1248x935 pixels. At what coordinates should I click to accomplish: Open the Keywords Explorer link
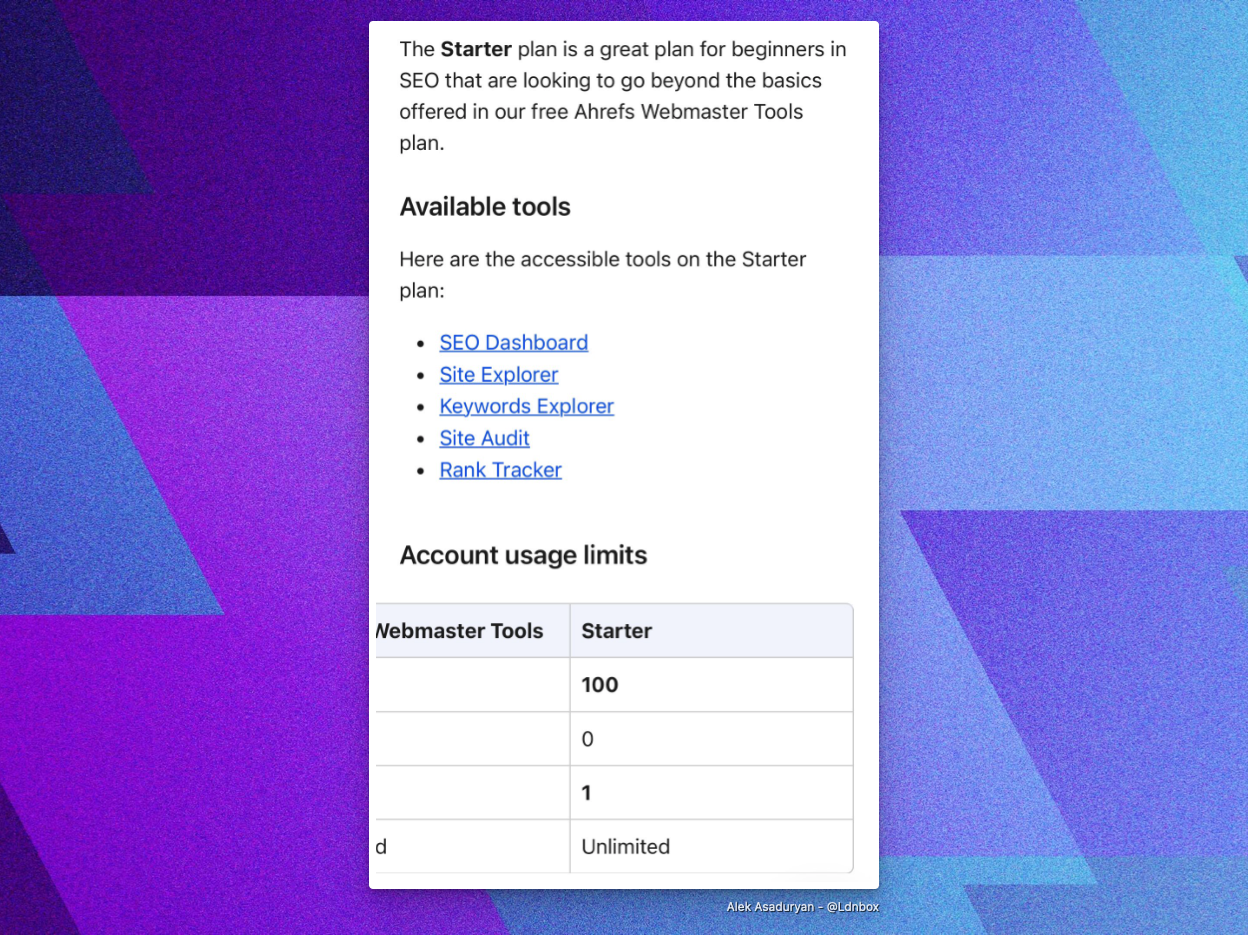click(x=526, y=406)
